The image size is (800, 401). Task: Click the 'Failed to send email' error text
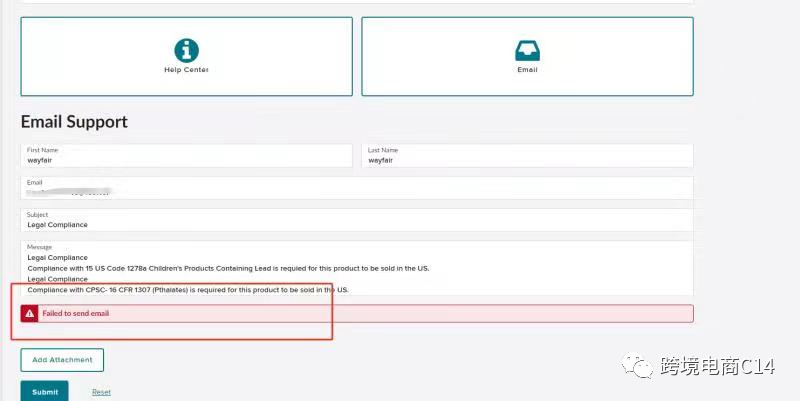point(76,314)
